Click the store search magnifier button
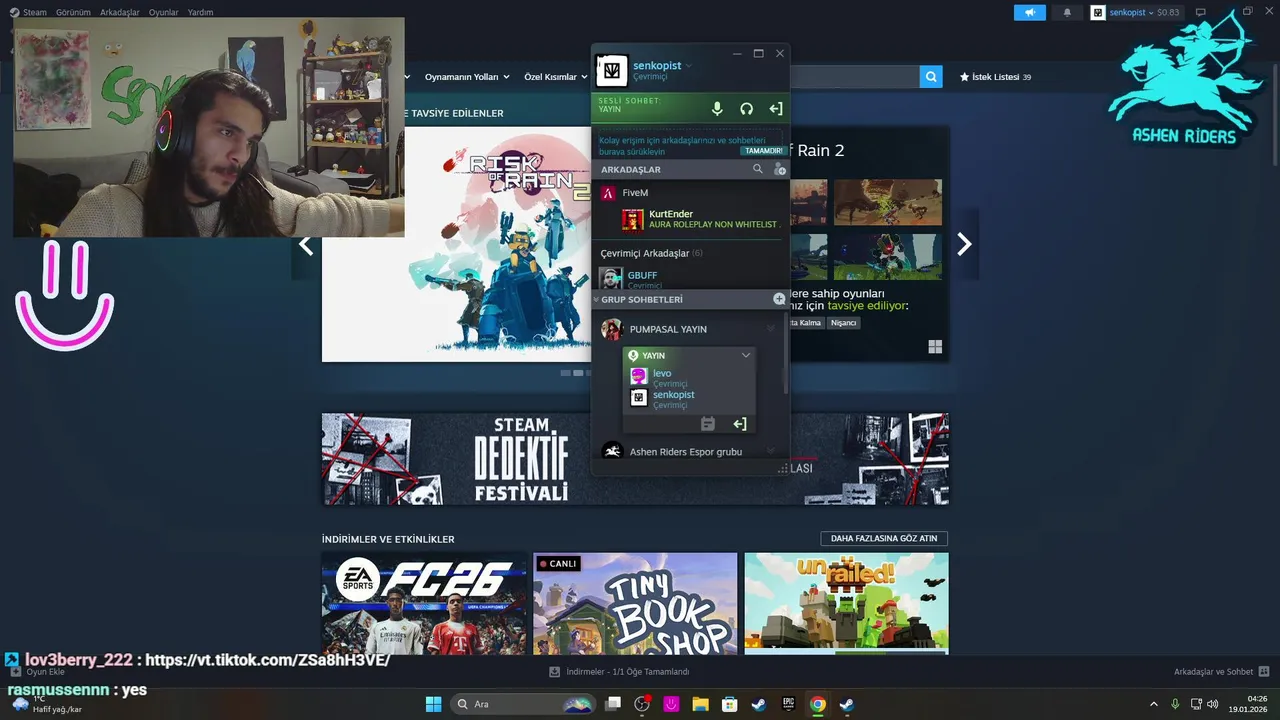The image size is (1280, 720). coord(931,77)
